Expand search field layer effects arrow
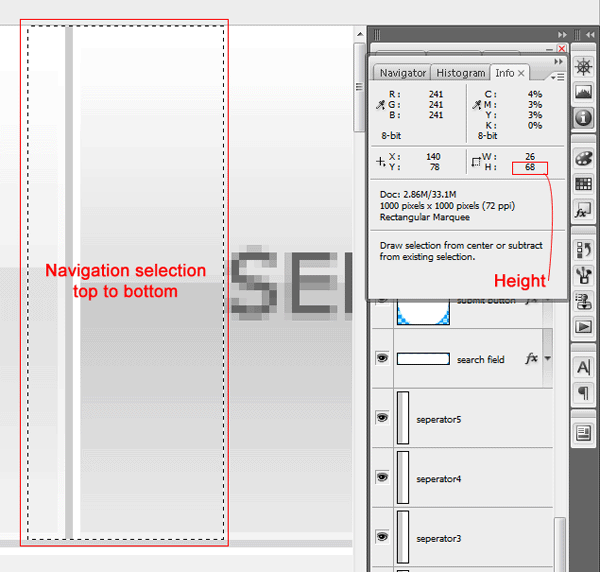The image size is (600, 572). coord(548,359)
